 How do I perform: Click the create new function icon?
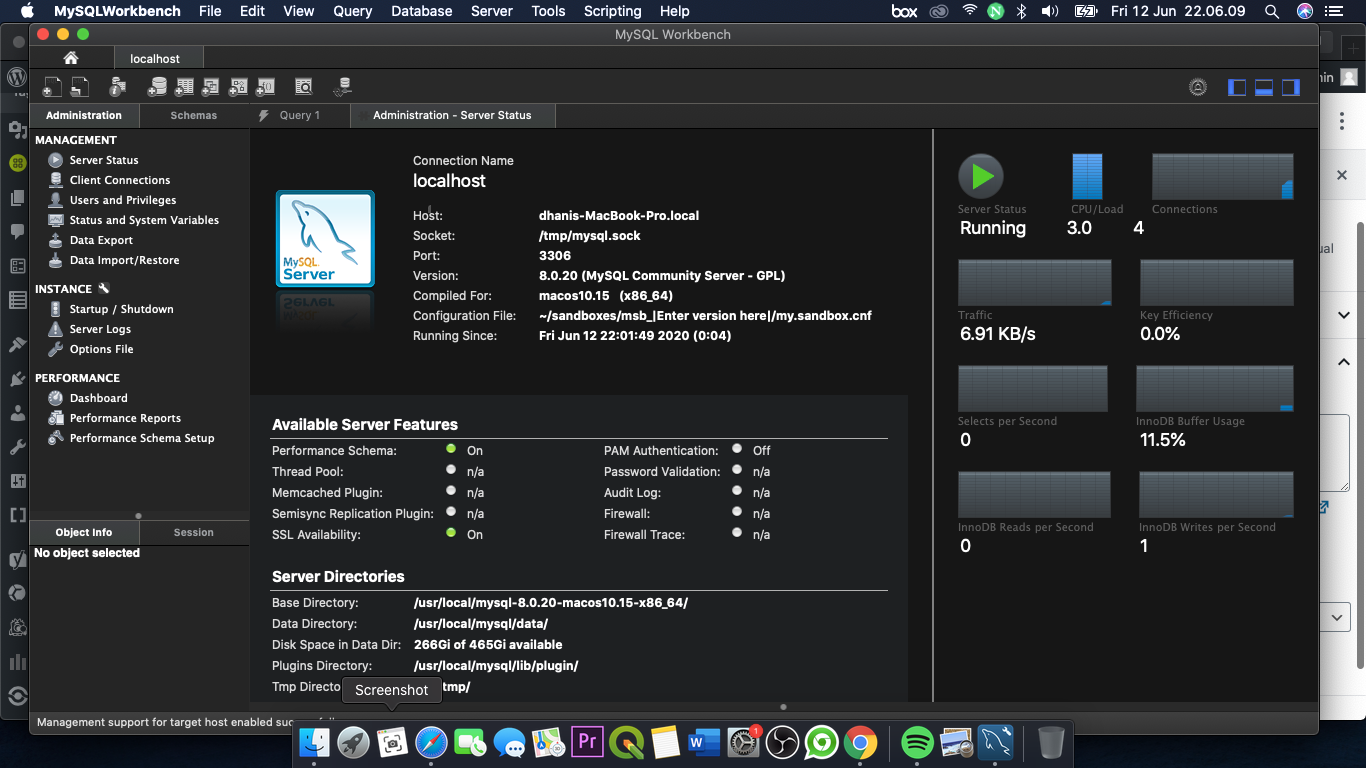click(x=265, y=87)
